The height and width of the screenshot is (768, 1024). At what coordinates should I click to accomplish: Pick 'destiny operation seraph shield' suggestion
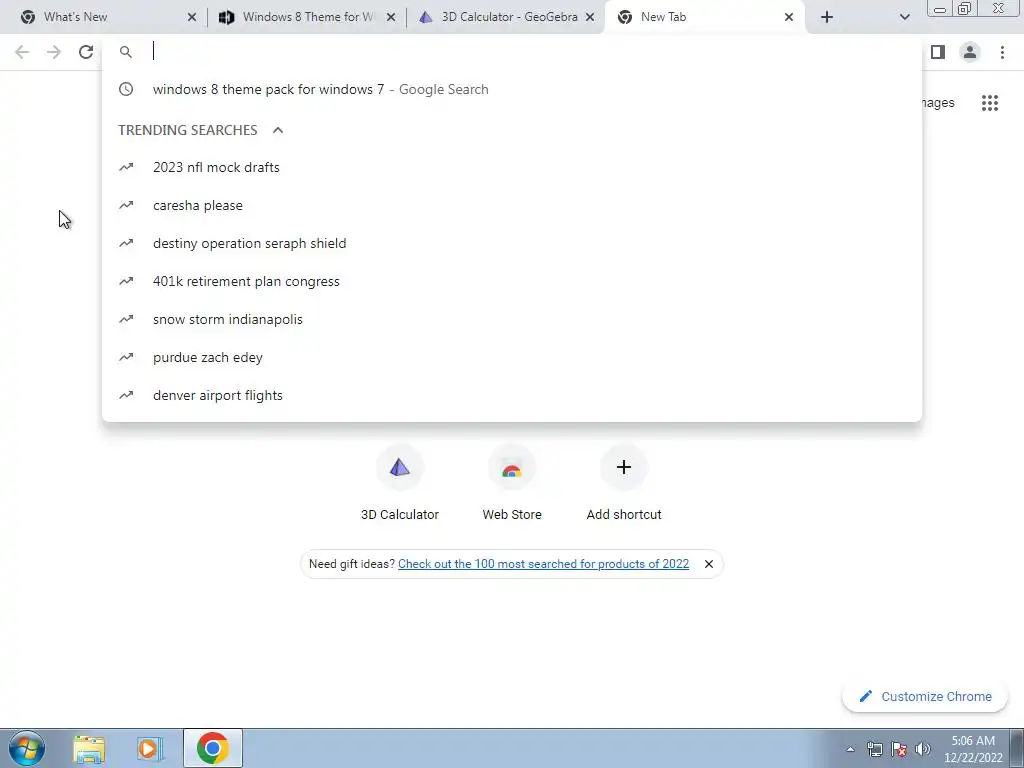[x=512, y=243]
